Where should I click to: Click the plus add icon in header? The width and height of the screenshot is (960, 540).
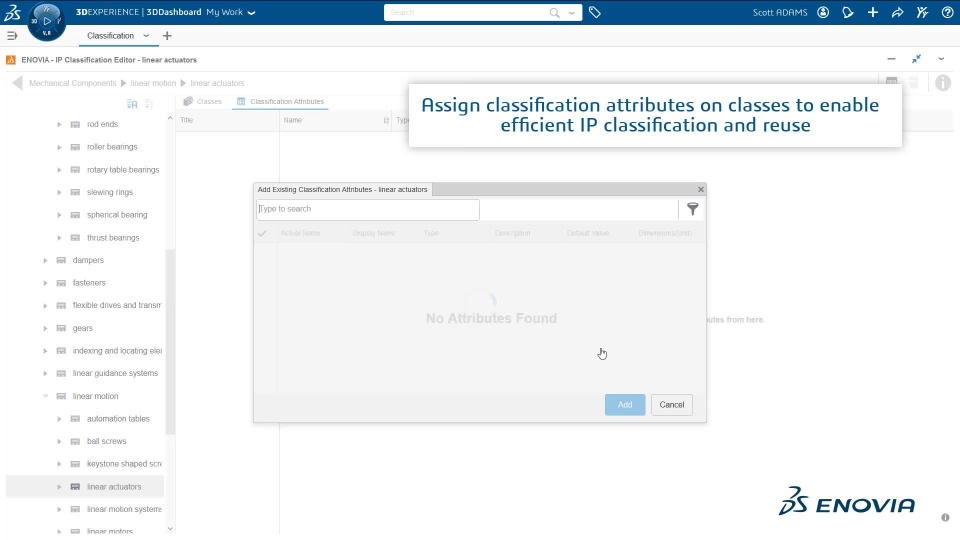click(872, 12)
